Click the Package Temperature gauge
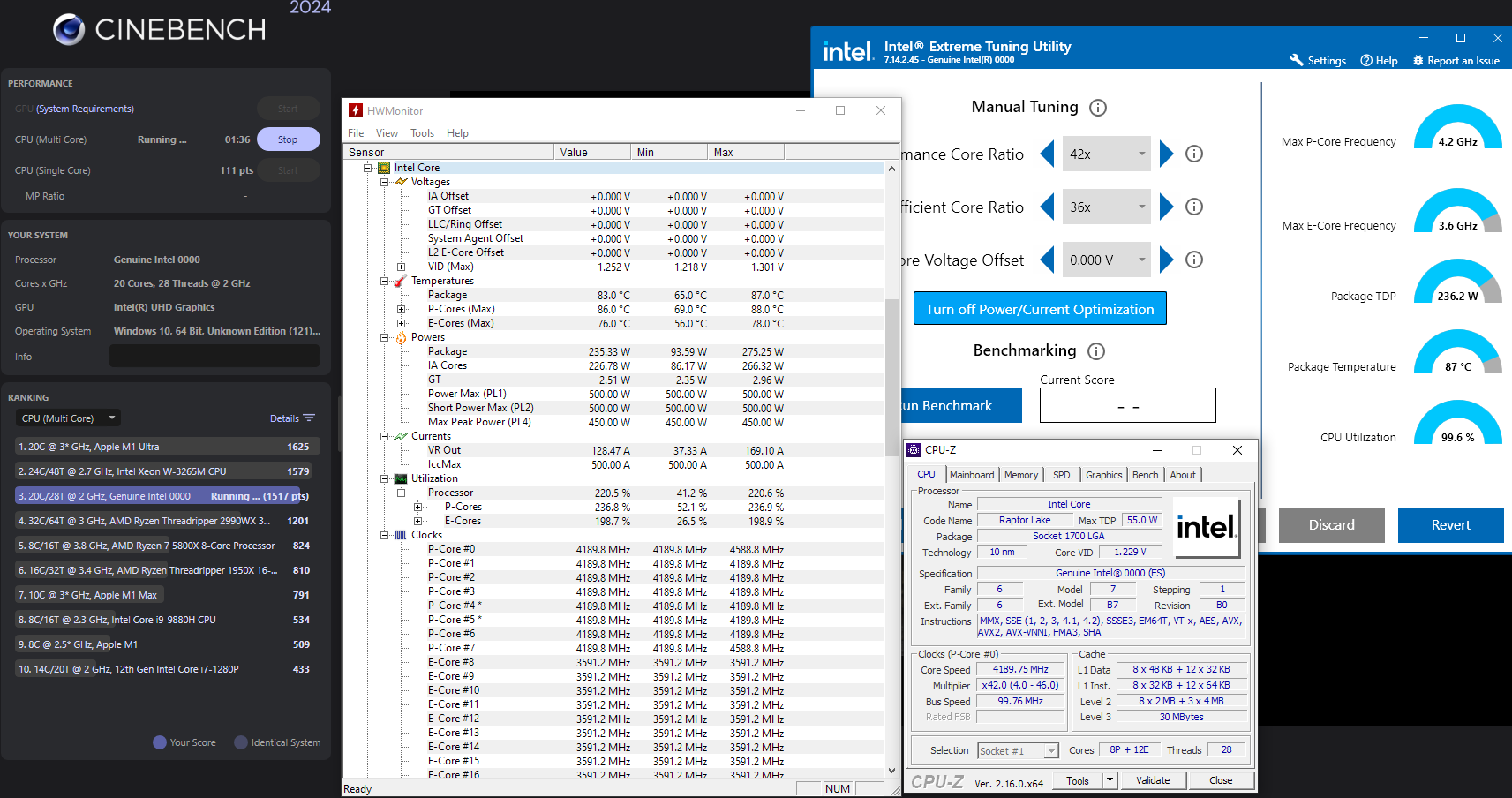Screen dimensions: 1512x798 tap(1457, 352)
